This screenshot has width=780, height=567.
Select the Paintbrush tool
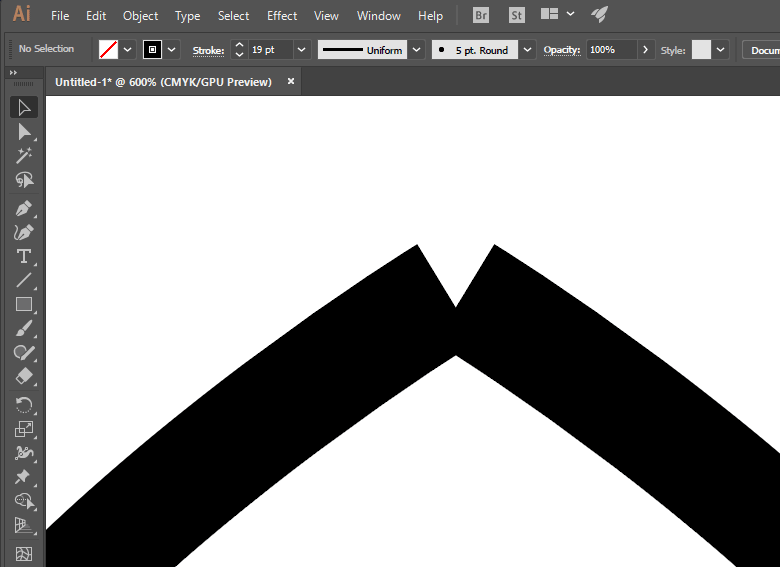click(x=24, y=328)
